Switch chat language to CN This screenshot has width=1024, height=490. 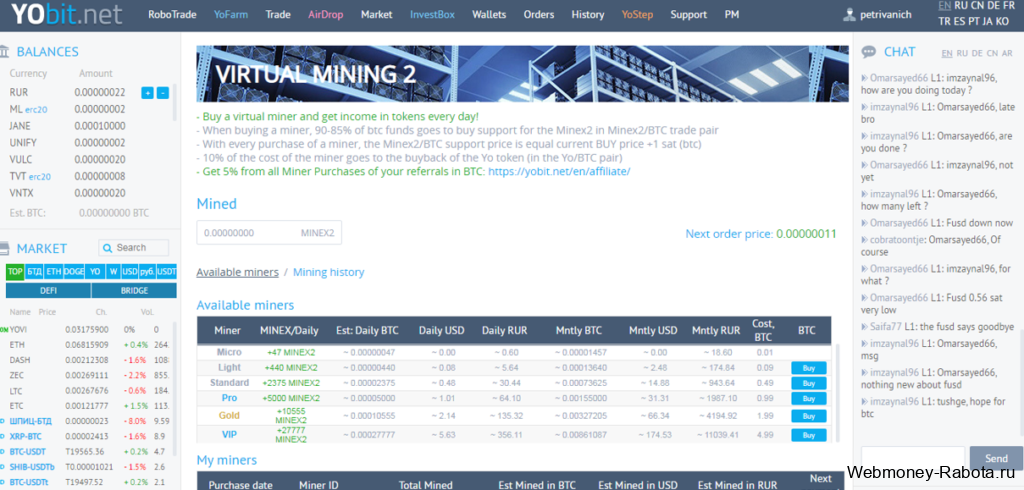pos(992,53)
